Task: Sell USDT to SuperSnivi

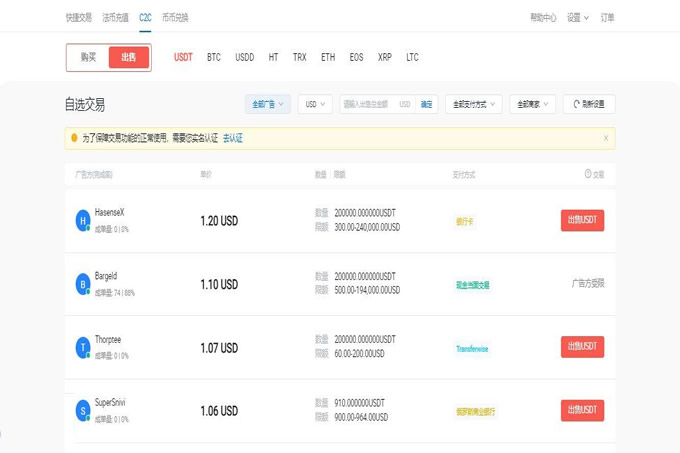Action: [x=582, y=410]
